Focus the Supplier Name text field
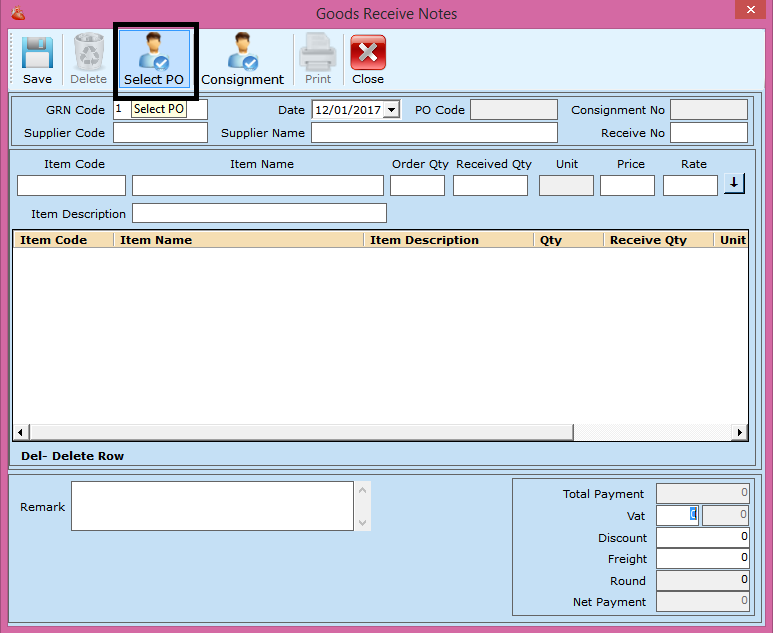 (x=434, y=133)
